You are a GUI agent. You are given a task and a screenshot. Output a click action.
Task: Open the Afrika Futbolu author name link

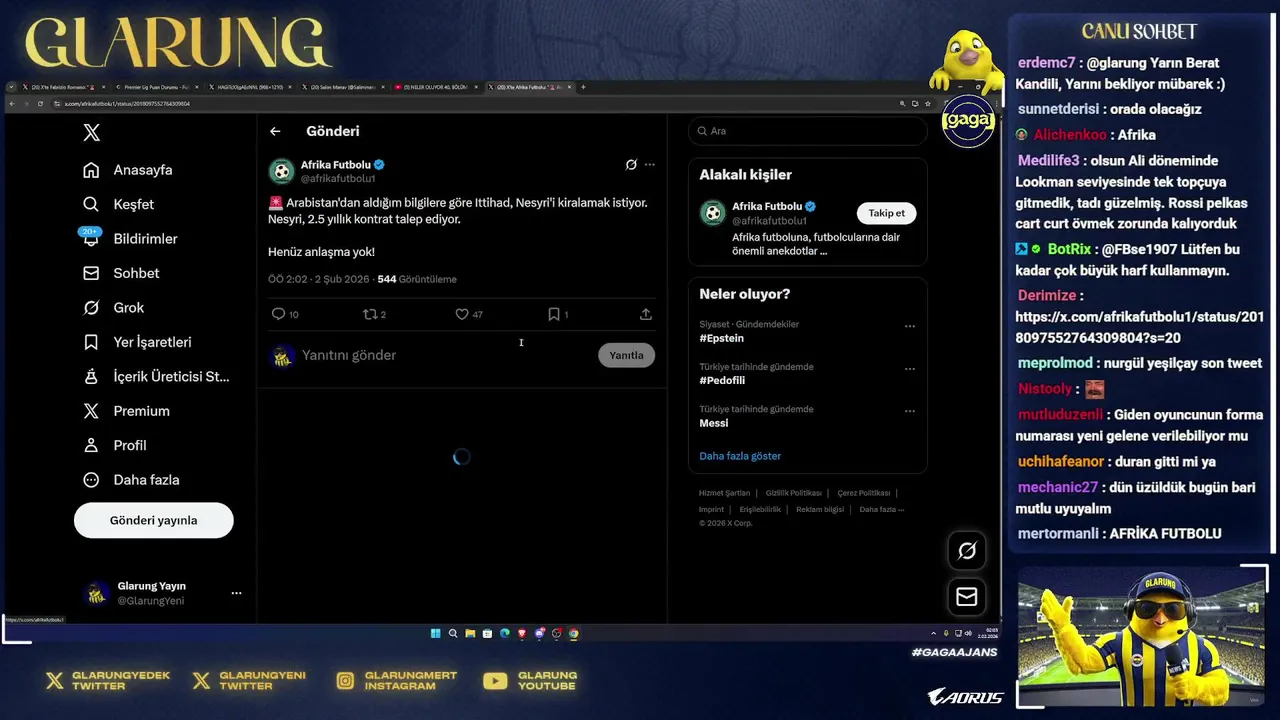(x=336, y=165)
